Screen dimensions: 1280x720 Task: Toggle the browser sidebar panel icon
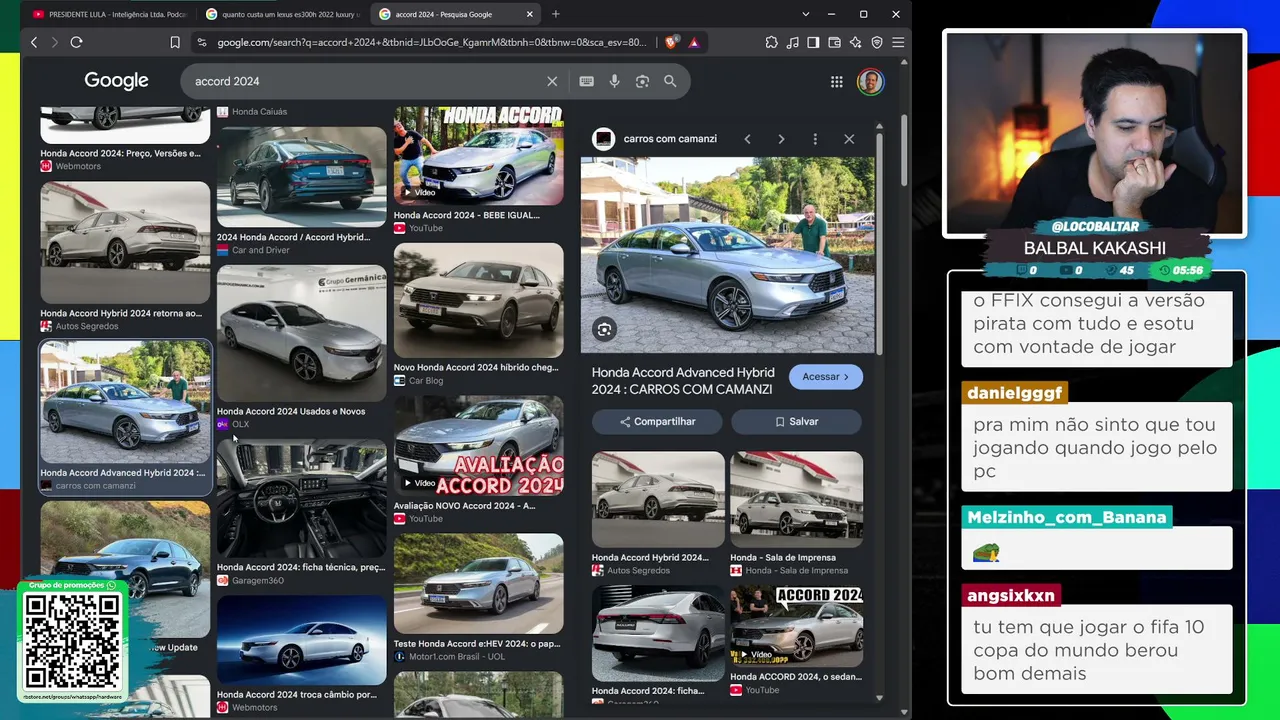[x=814, y=42]
